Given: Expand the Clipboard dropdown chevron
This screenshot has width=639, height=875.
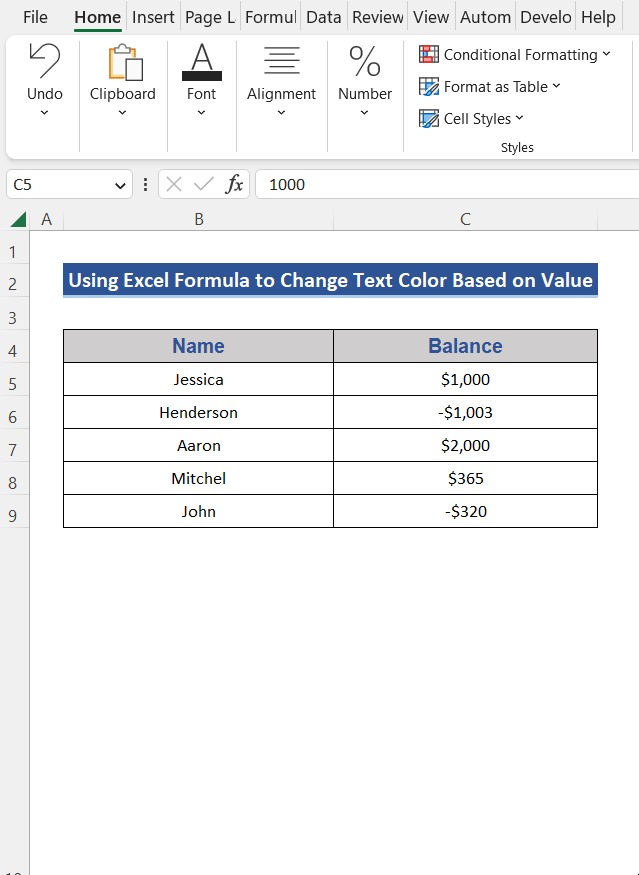Looking at the screenshot, I should 122,113.
